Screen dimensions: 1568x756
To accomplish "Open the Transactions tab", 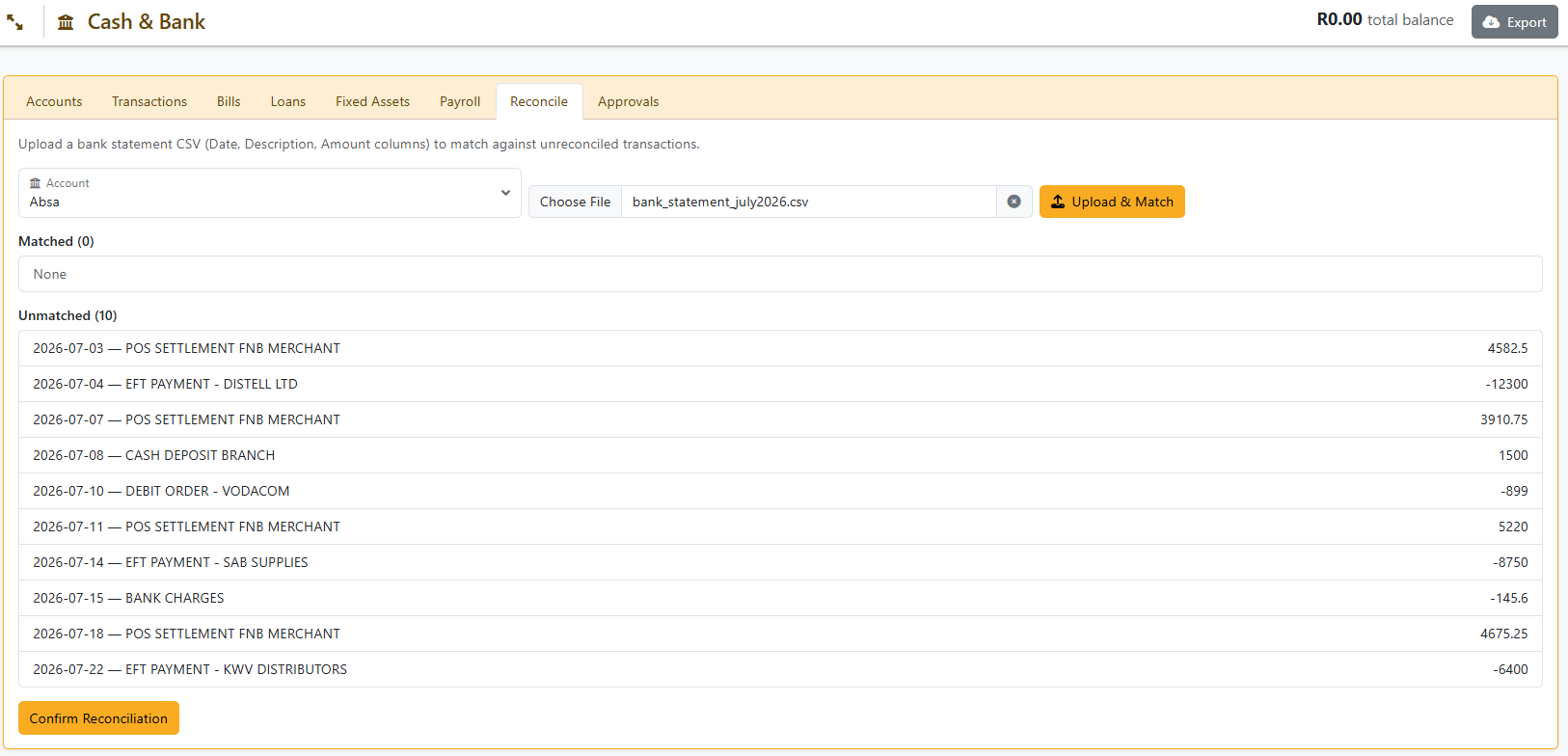I will [149, 101].
